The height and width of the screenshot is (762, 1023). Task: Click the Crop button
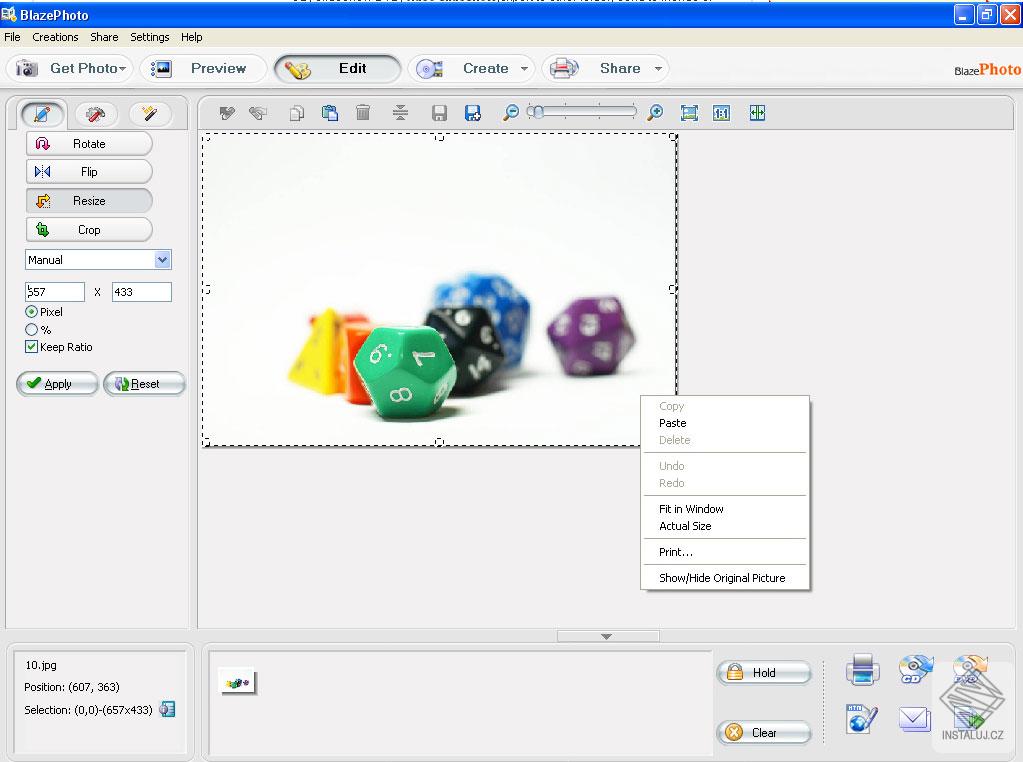[89, 230]
